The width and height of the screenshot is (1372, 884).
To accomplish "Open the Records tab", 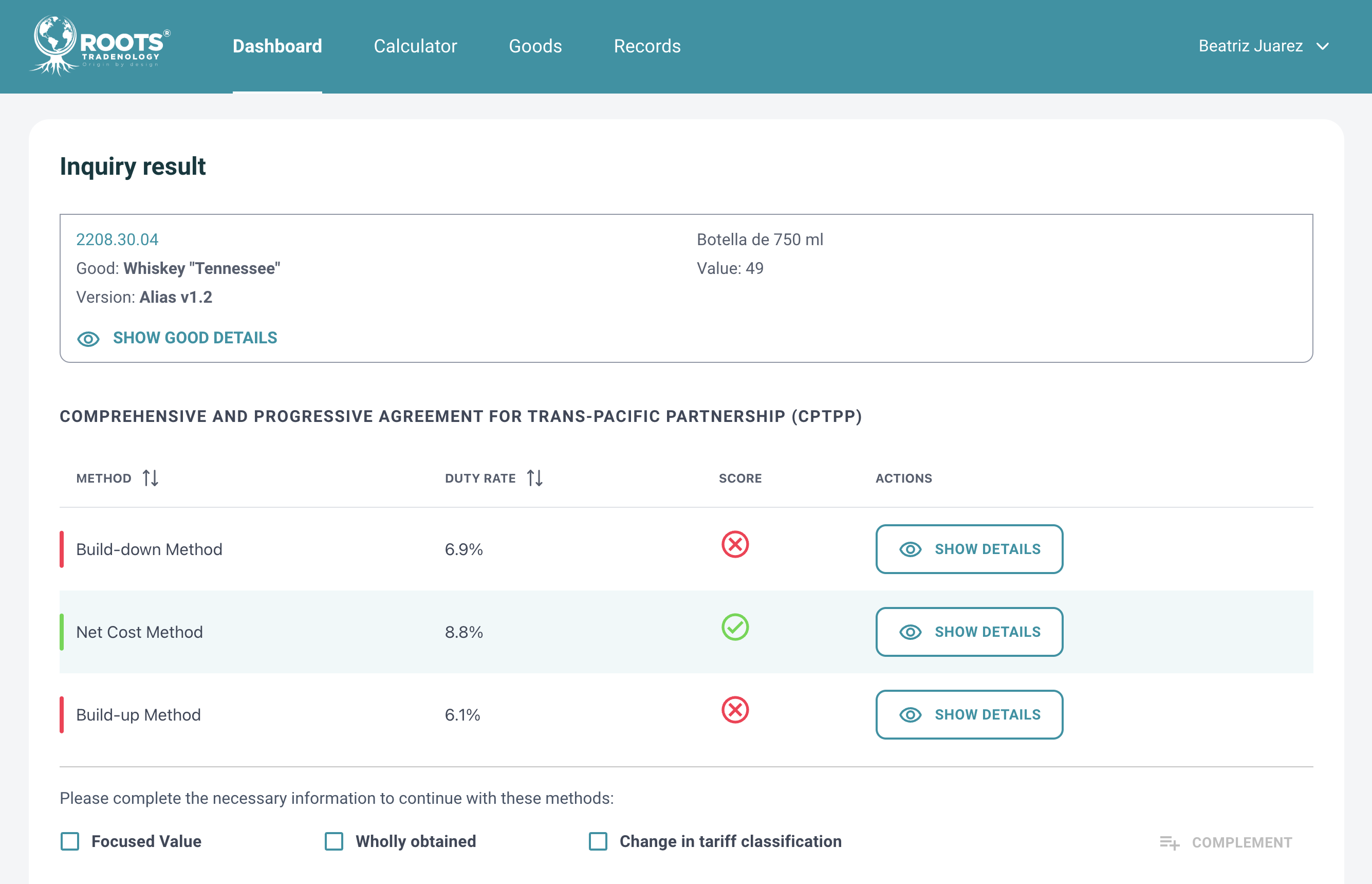I will pyautogui.click(x=647, y=46).
